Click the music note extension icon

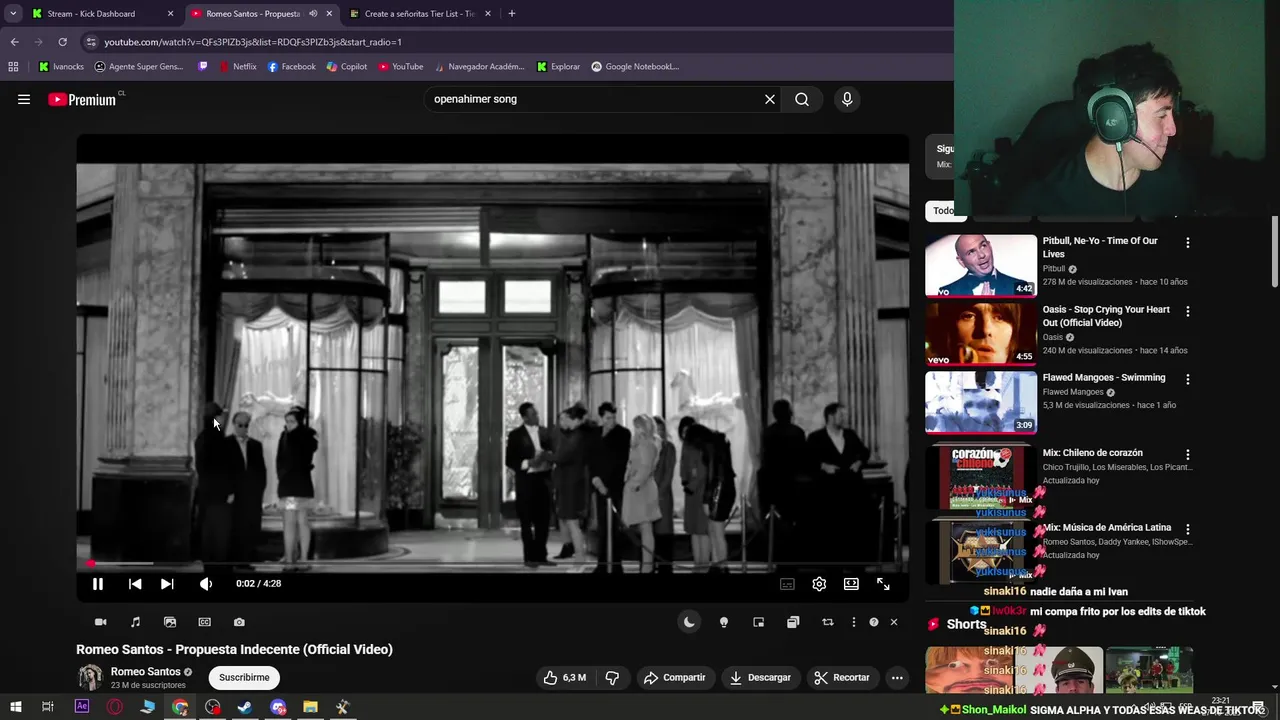coord(135,622)
